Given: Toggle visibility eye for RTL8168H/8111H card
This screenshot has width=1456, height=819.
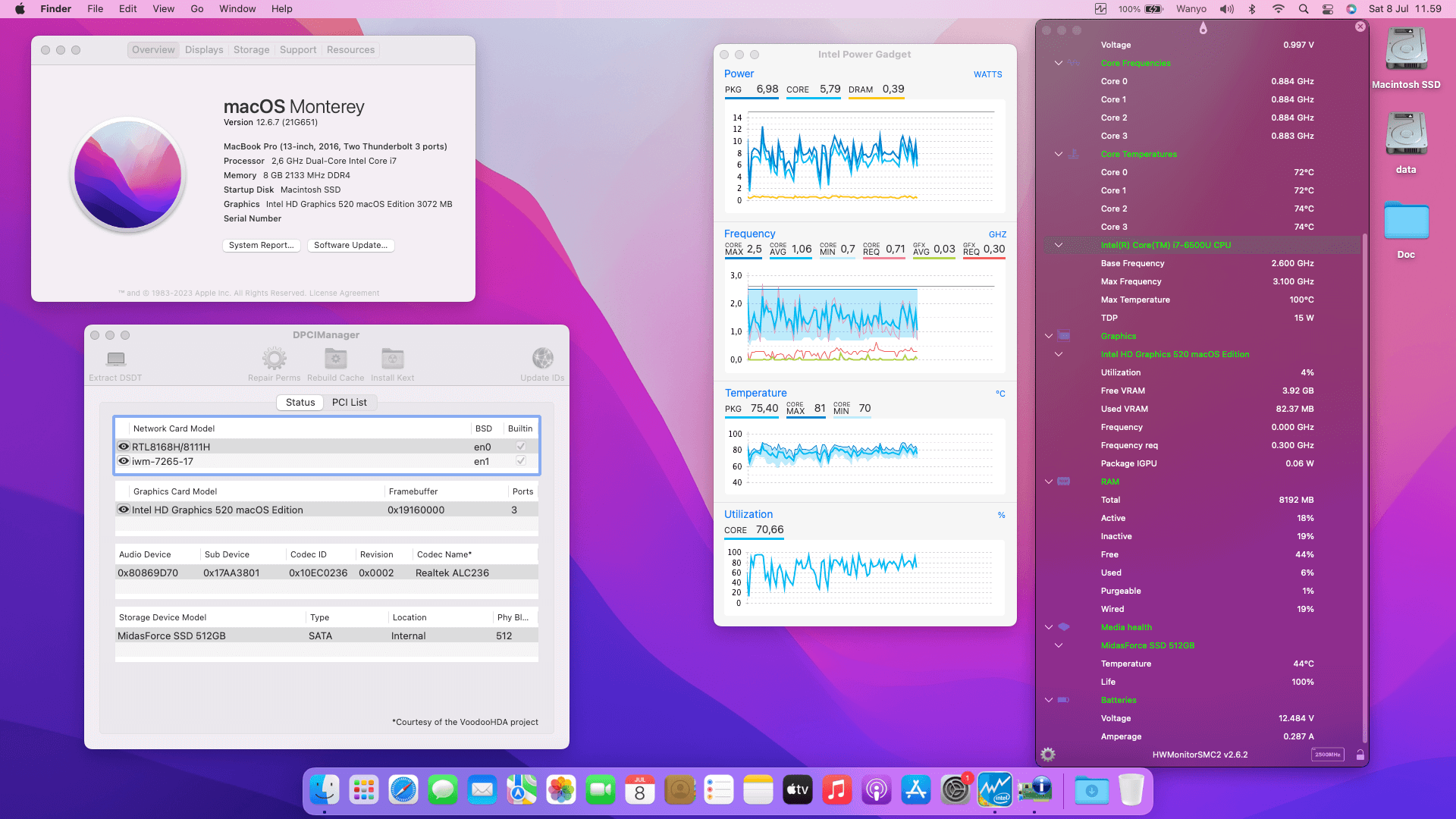Looking at the screenshot, I should (x=123, y=447).
